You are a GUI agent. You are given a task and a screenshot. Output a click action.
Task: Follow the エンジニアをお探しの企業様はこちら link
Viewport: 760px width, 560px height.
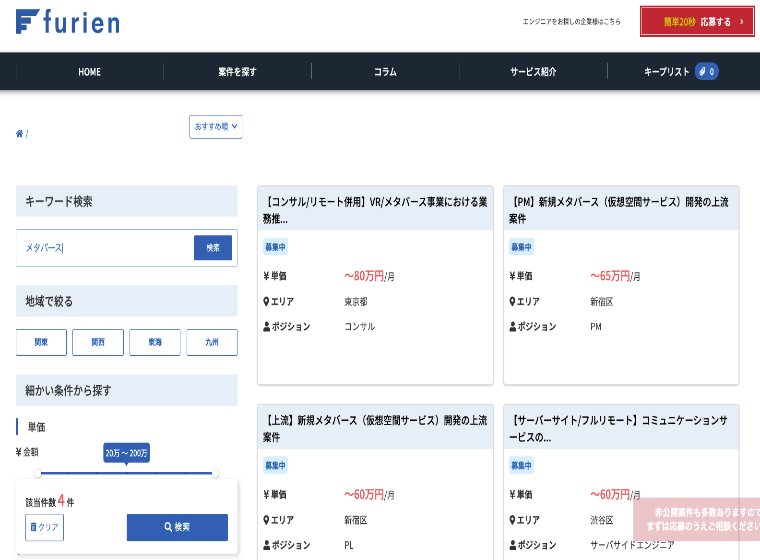571,21
